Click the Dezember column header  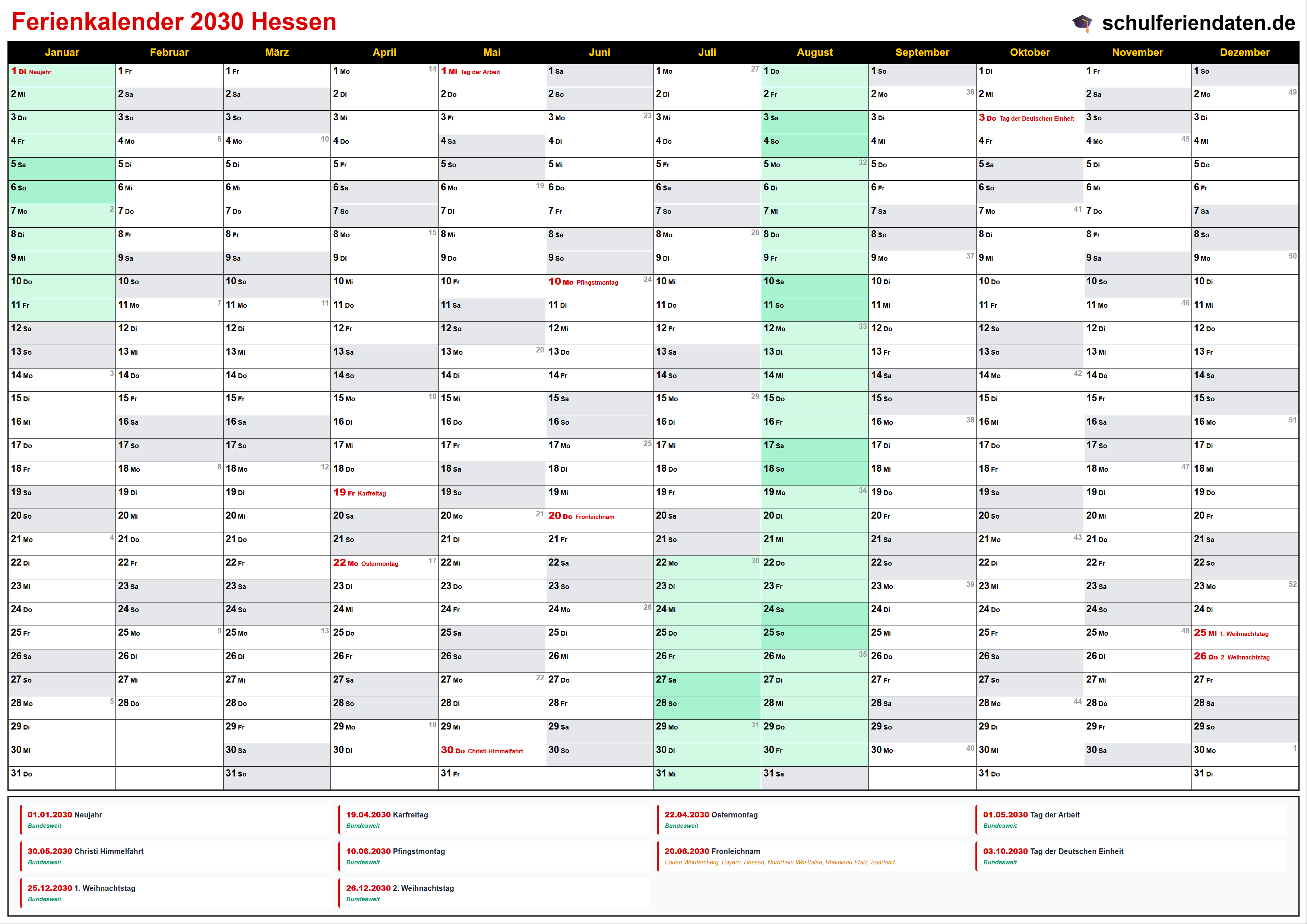coord(1244,53)
